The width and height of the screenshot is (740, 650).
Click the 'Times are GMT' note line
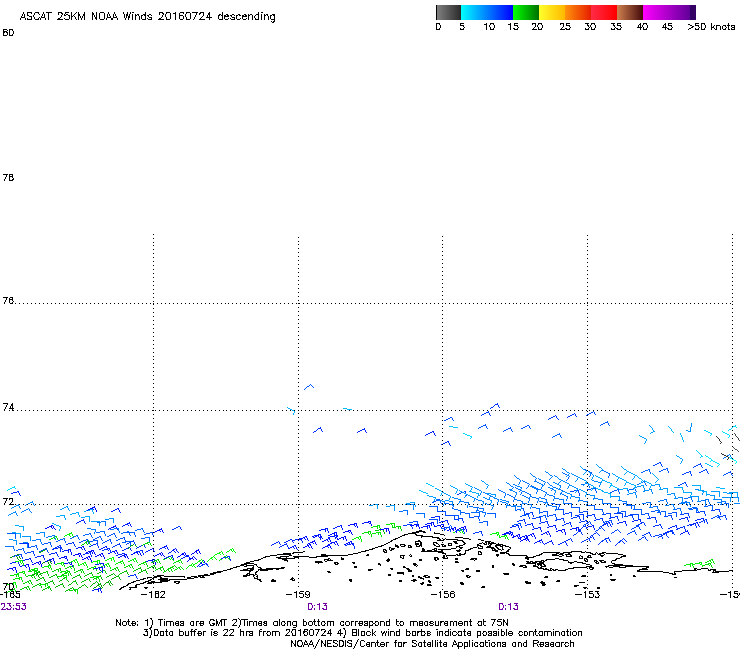pyautogui.click(x=312, y=623)
